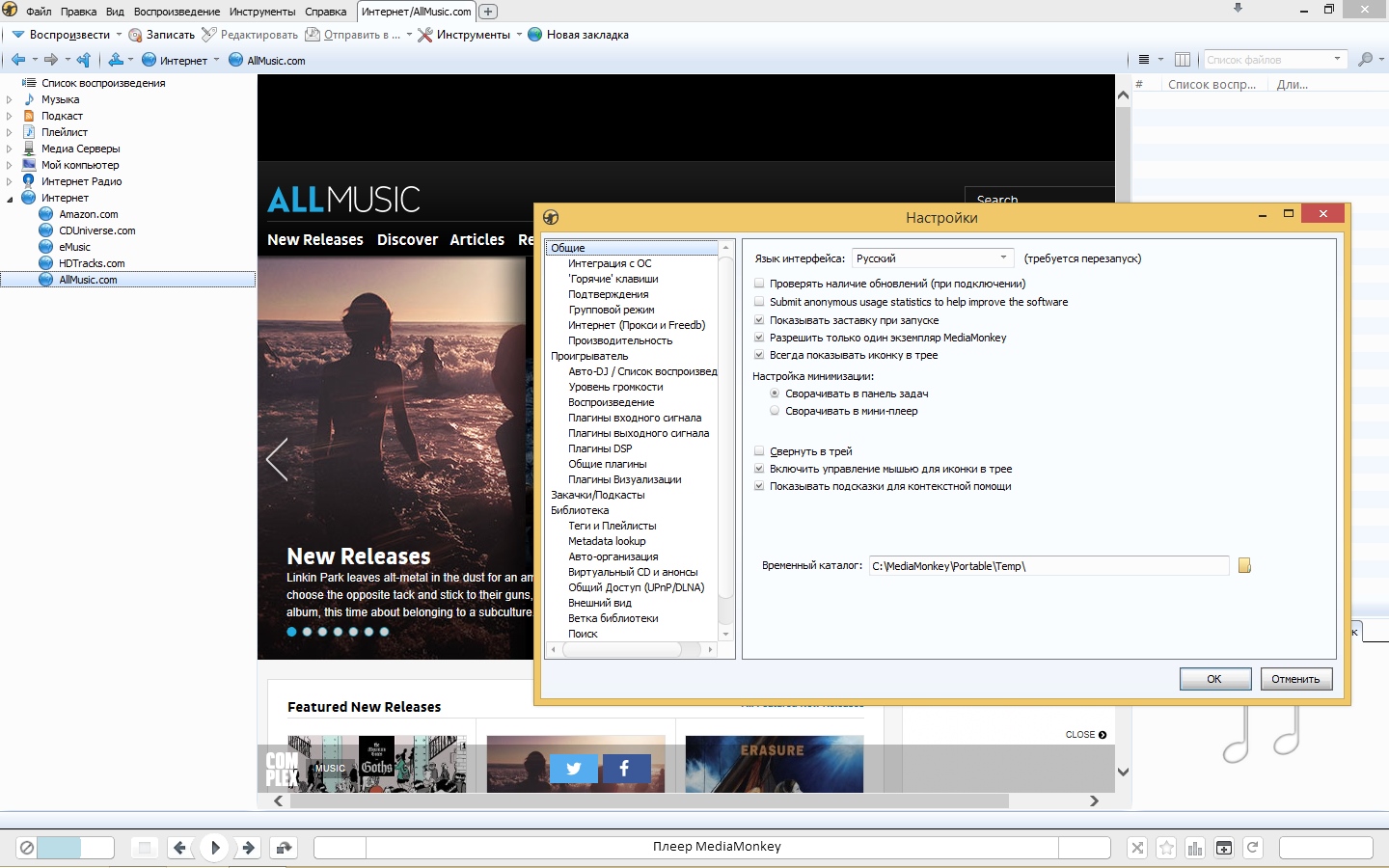1389x868 pixels.
Task: Skip to the next track in player
Action: pyautogui.click(x=249, y=848)
